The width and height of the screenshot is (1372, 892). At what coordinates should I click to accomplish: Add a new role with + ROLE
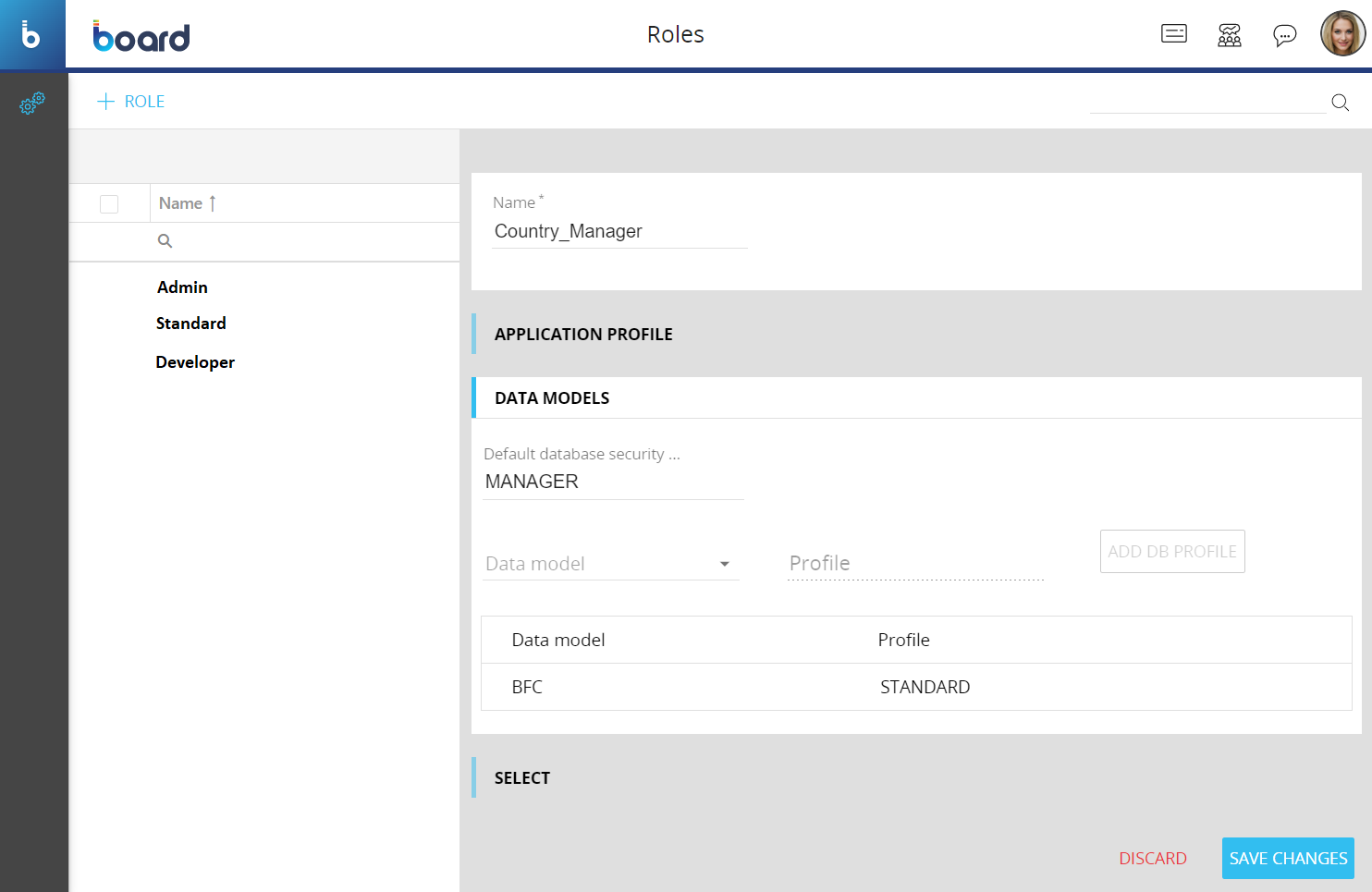[x=131, y=102]
